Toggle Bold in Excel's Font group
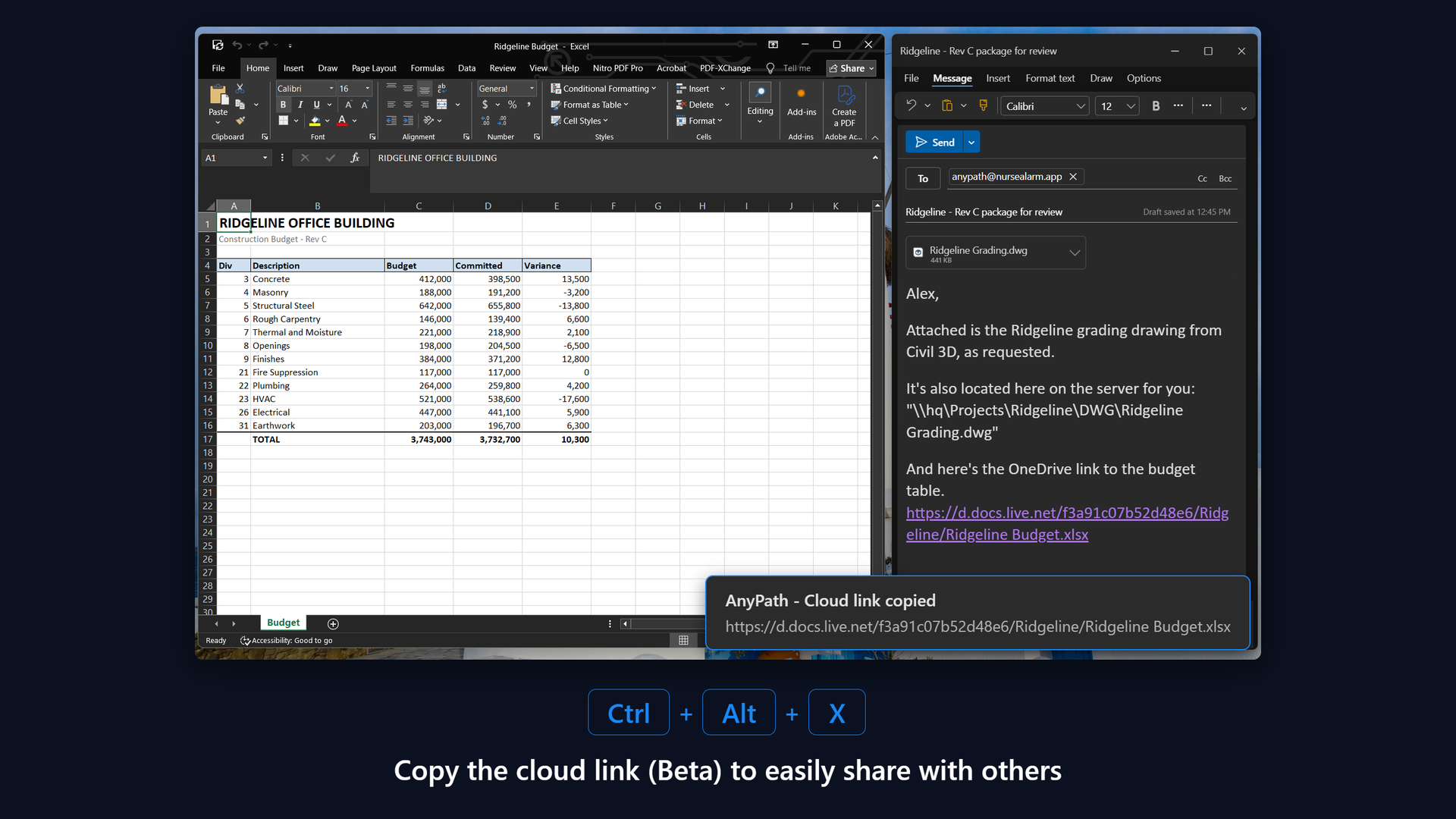The height and width of the screenshot is (819, 1456). pos(283,105)
